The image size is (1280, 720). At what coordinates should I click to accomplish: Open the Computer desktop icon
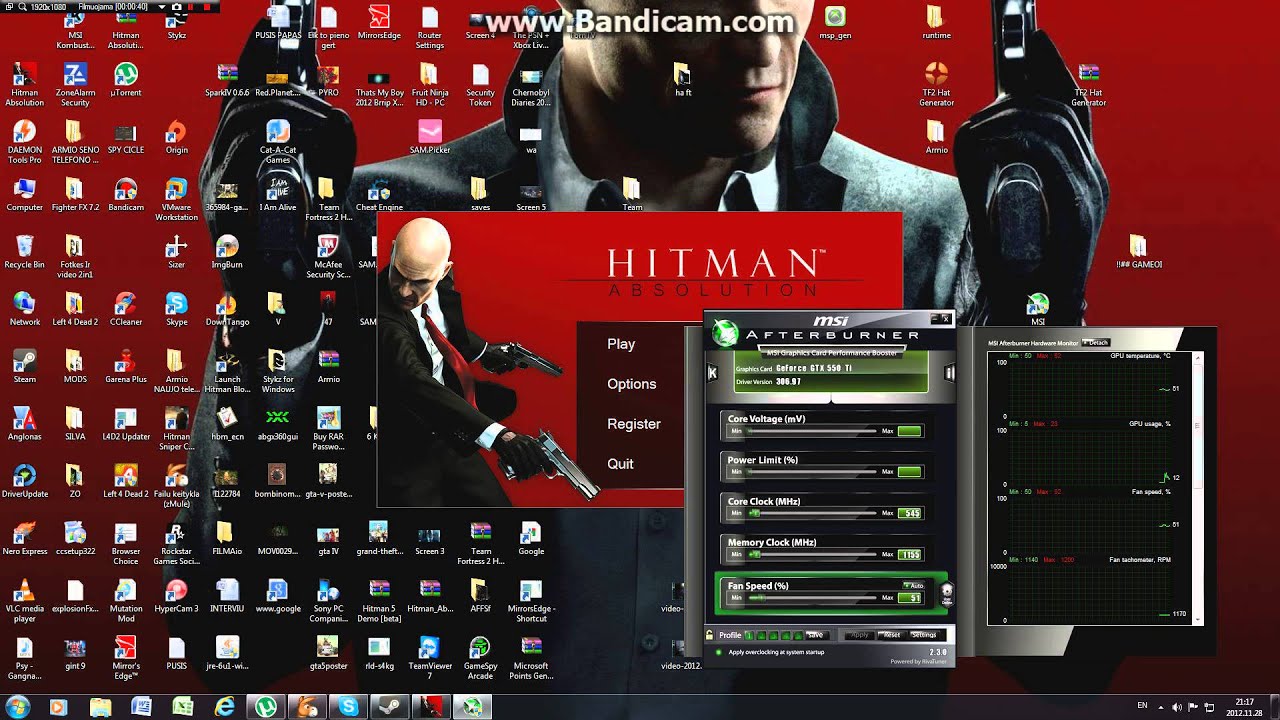tap(24, 194)
